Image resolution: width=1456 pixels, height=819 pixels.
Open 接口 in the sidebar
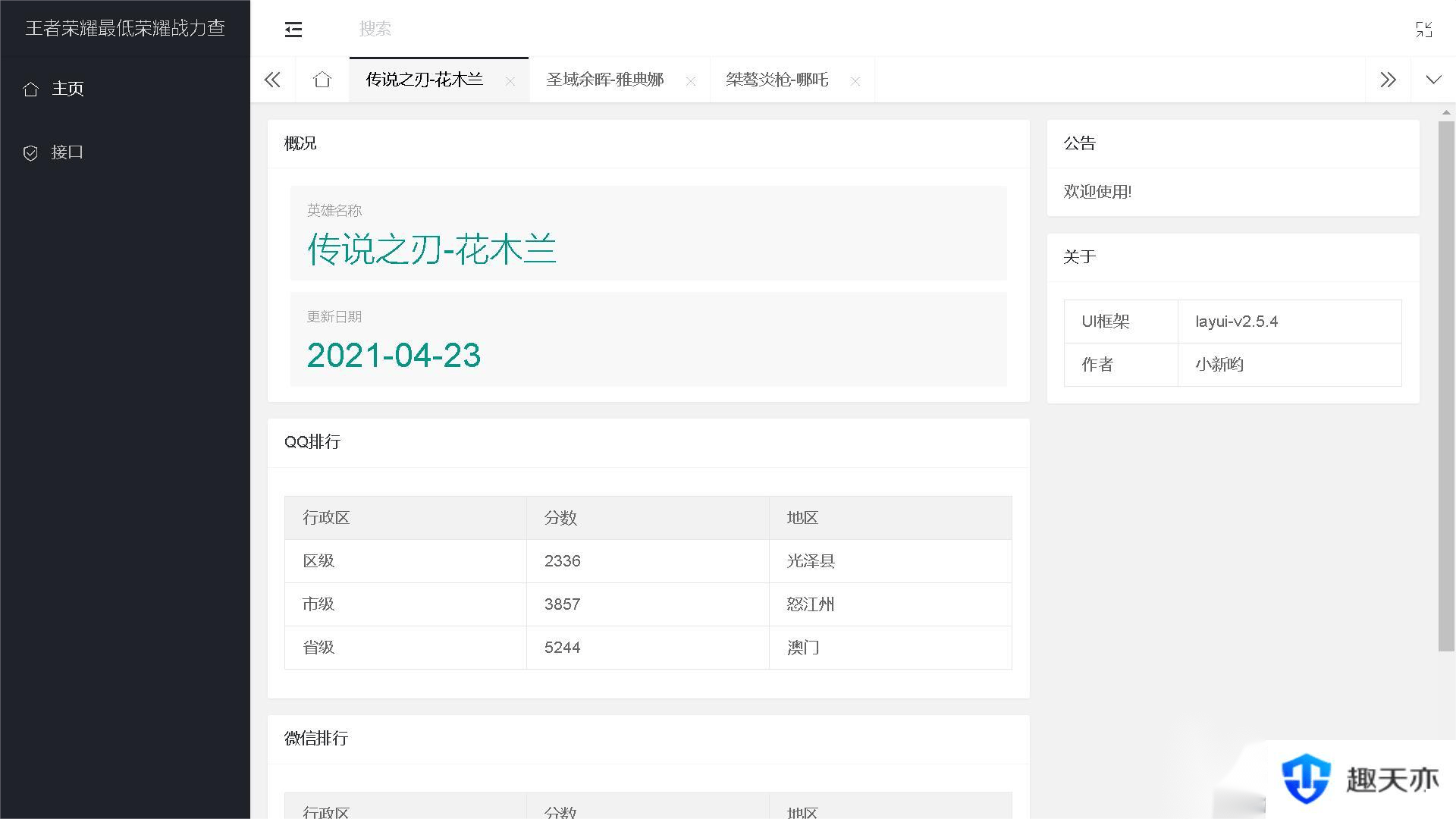(x=125, y=152)
